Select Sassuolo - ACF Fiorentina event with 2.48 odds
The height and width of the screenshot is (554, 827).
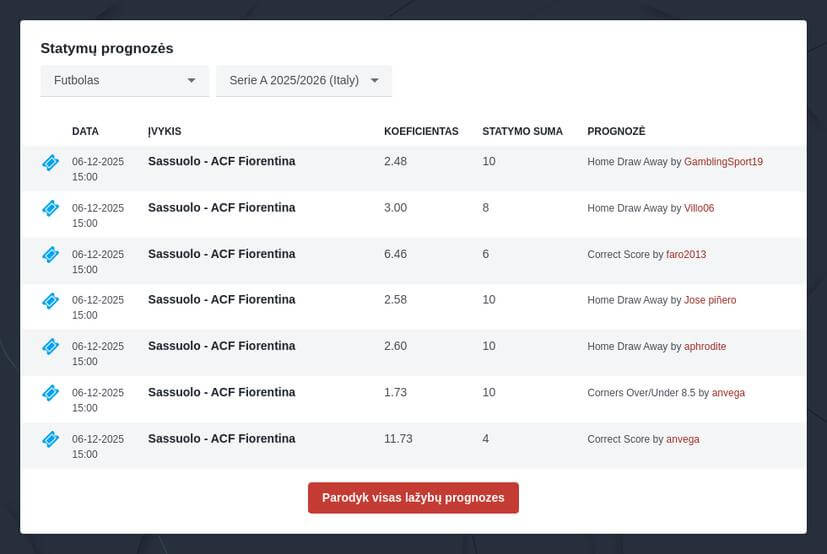point(221,161)
